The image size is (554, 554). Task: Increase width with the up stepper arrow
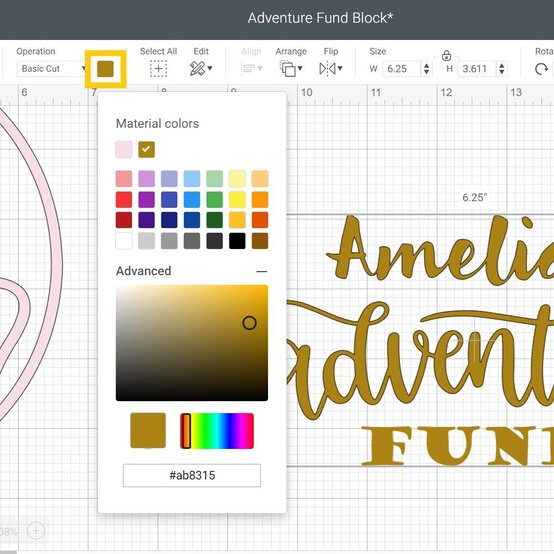(426, 65)
